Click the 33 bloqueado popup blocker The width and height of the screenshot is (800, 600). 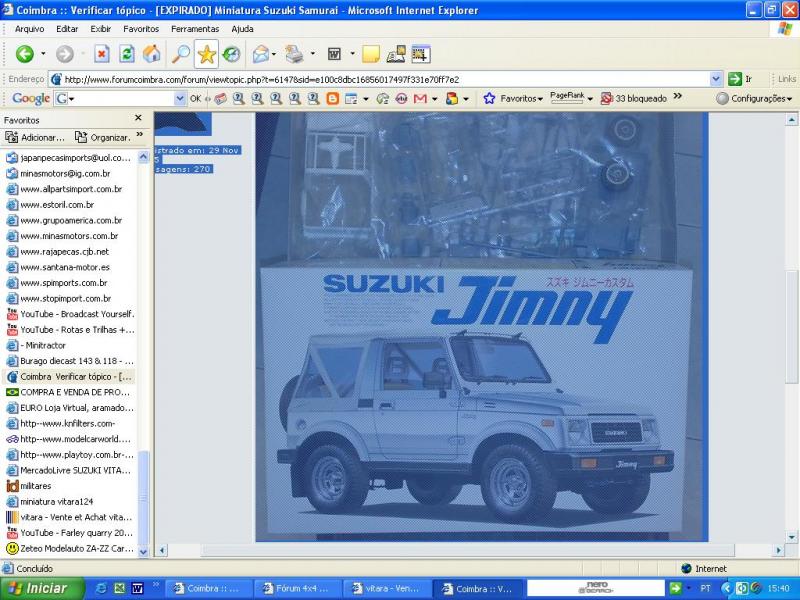coord(634,98)
